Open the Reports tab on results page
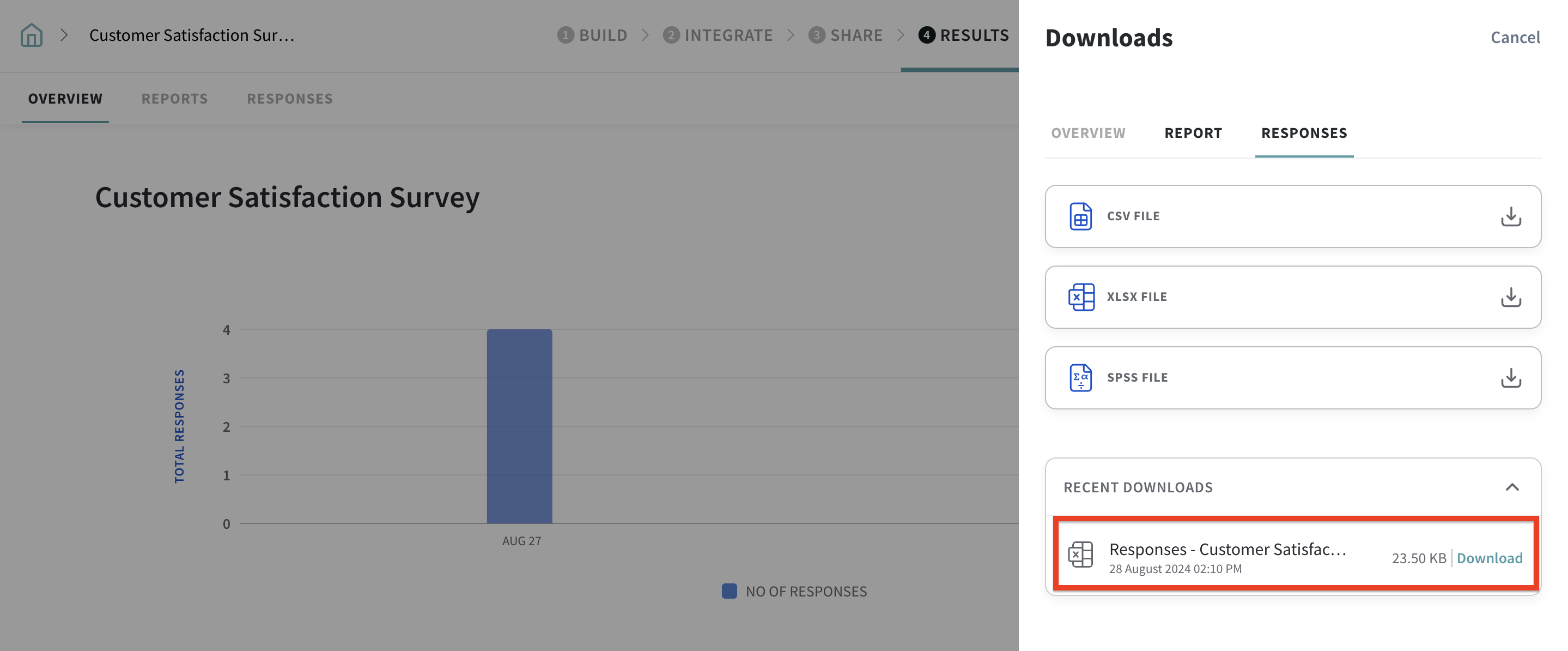1568x651 pixels. click(175, 99)
